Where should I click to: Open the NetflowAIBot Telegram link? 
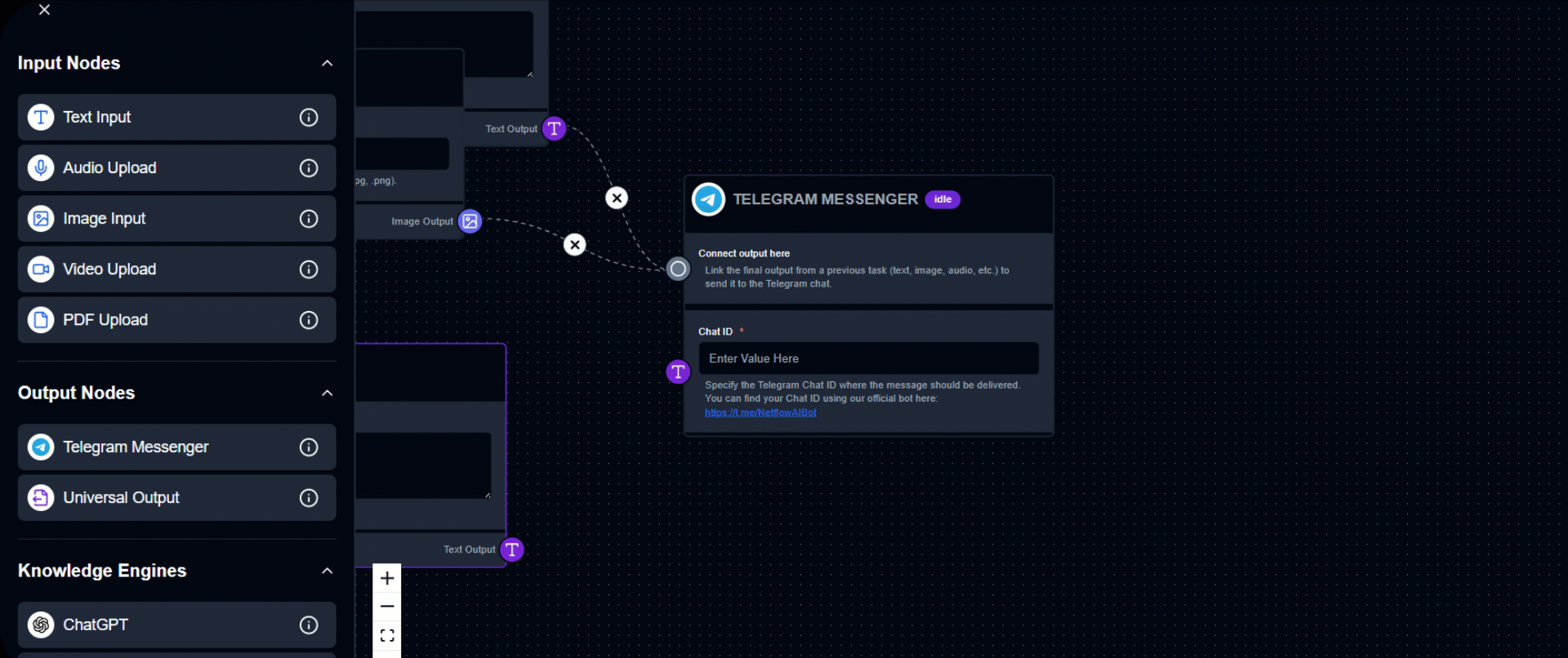[x=760, y=413]
